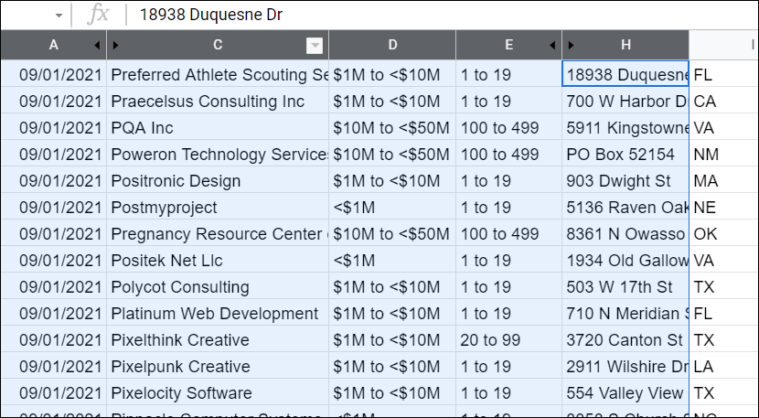Expand hidden column before column C
Viewport: 759px width, 418px height.
tap(115, 45)
